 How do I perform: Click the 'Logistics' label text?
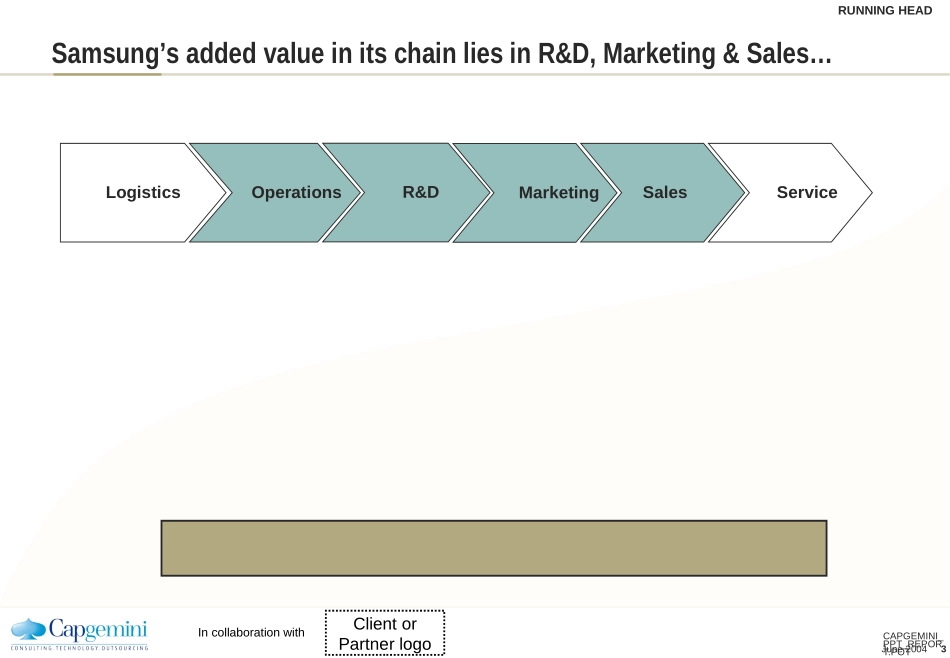[x=143, y=192]
